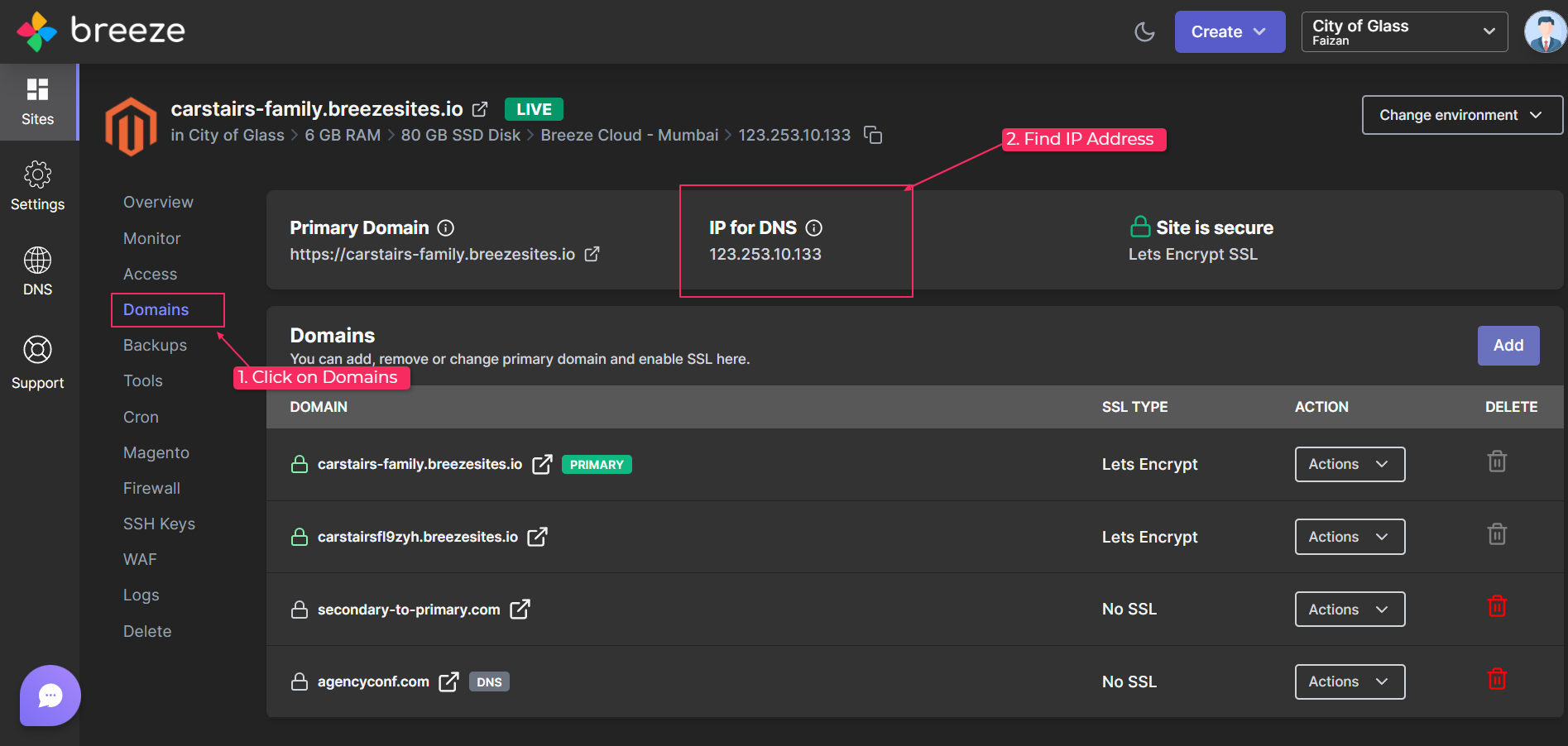Select the IP value 123.253.10.133 under IP for DNS
1568x746 pixels.
(765, 254)
